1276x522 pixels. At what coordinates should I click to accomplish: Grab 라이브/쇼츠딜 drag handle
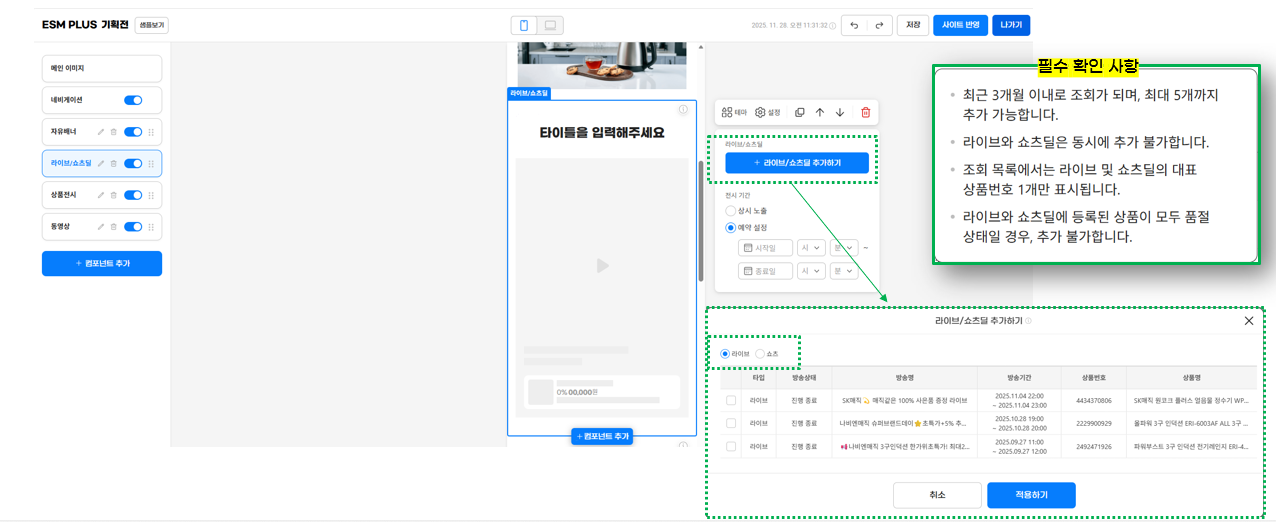(151, 163)
